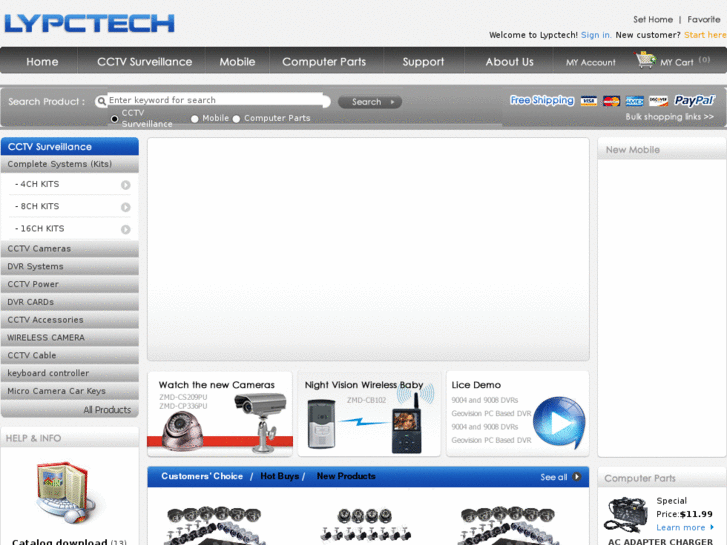Image resolution: width=727 pixels, height=545 pixels.
Task: Click the ZMD-CS209PU model text
Action: 183,397
